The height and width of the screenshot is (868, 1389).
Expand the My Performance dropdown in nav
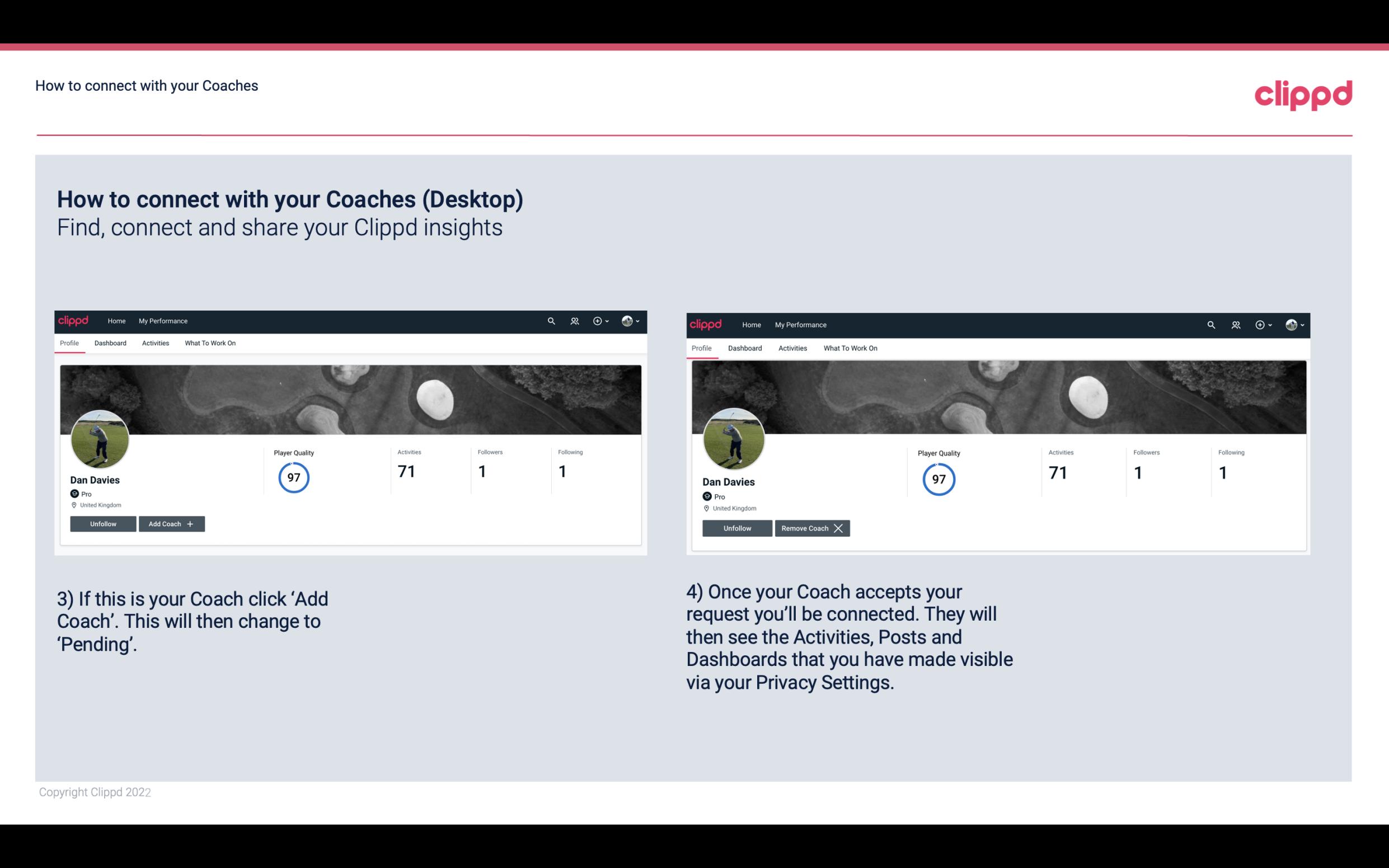[x=162, y=321]
